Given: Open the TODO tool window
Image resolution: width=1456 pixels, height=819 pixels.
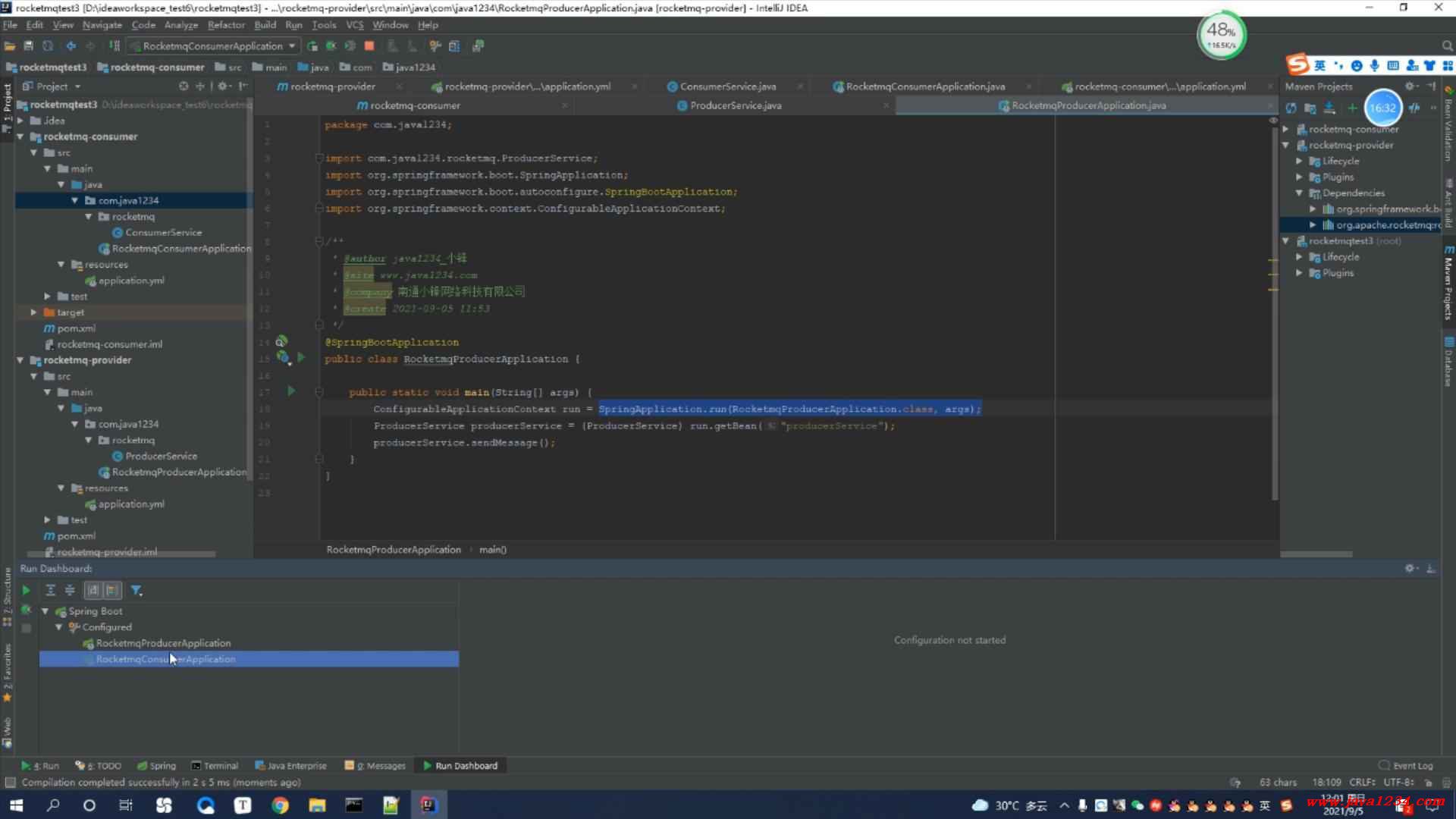Looking at the screenshot, I should tap(99, 766).
